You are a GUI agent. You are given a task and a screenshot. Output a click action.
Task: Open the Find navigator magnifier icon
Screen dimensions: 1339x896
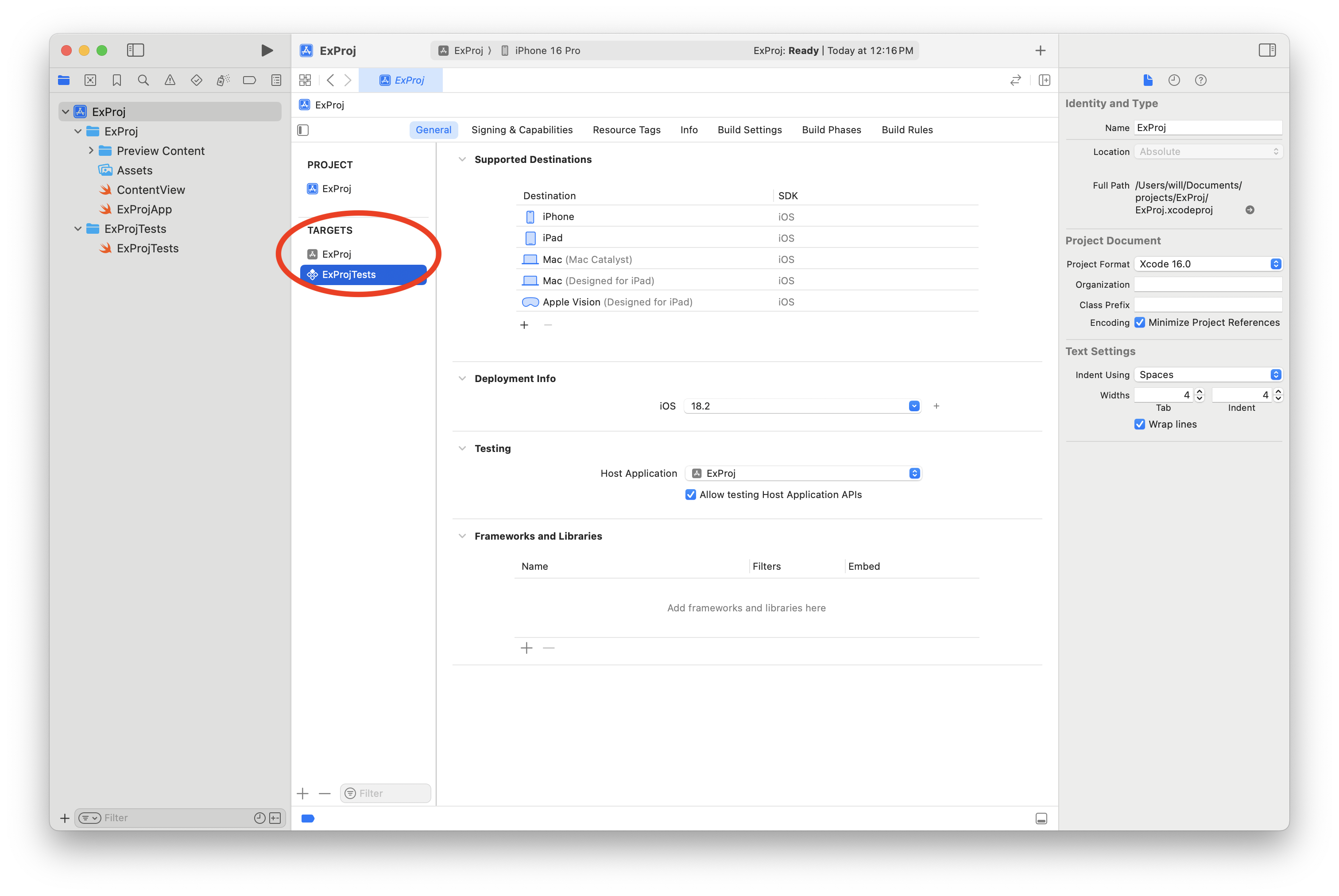(143, 80)
